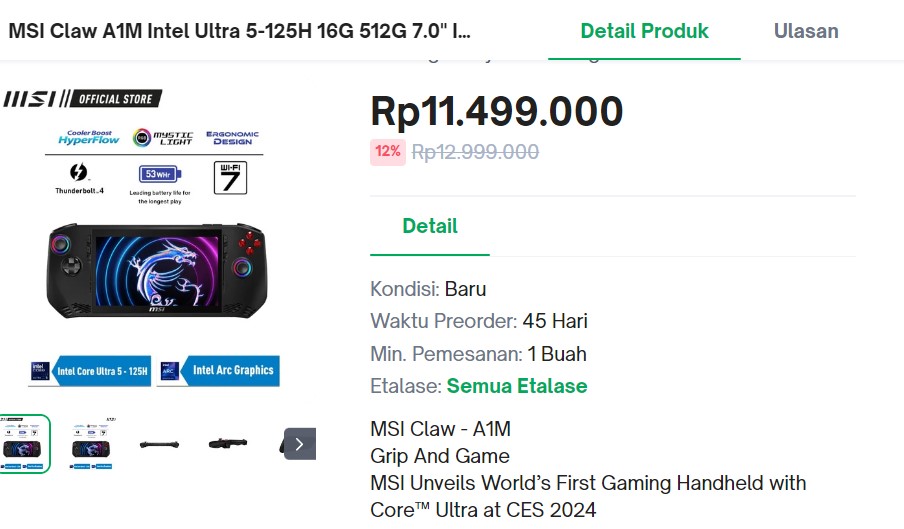Click the 12% discount badge
The height and width of the screenshot is (529, 904).
(x=388, y=152)
